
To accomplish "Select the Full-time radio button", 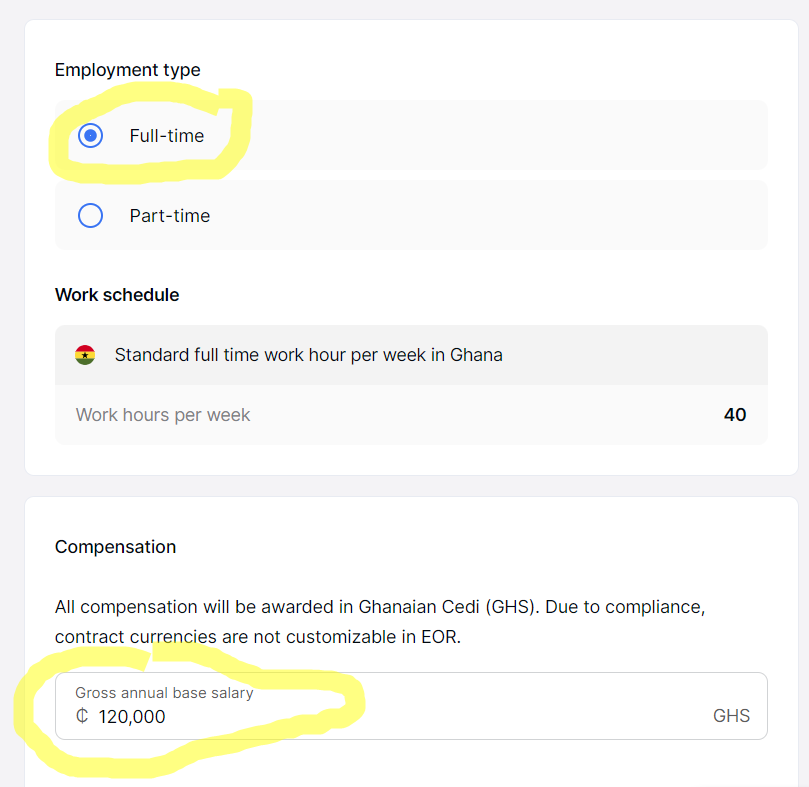I will coord(91,135).
